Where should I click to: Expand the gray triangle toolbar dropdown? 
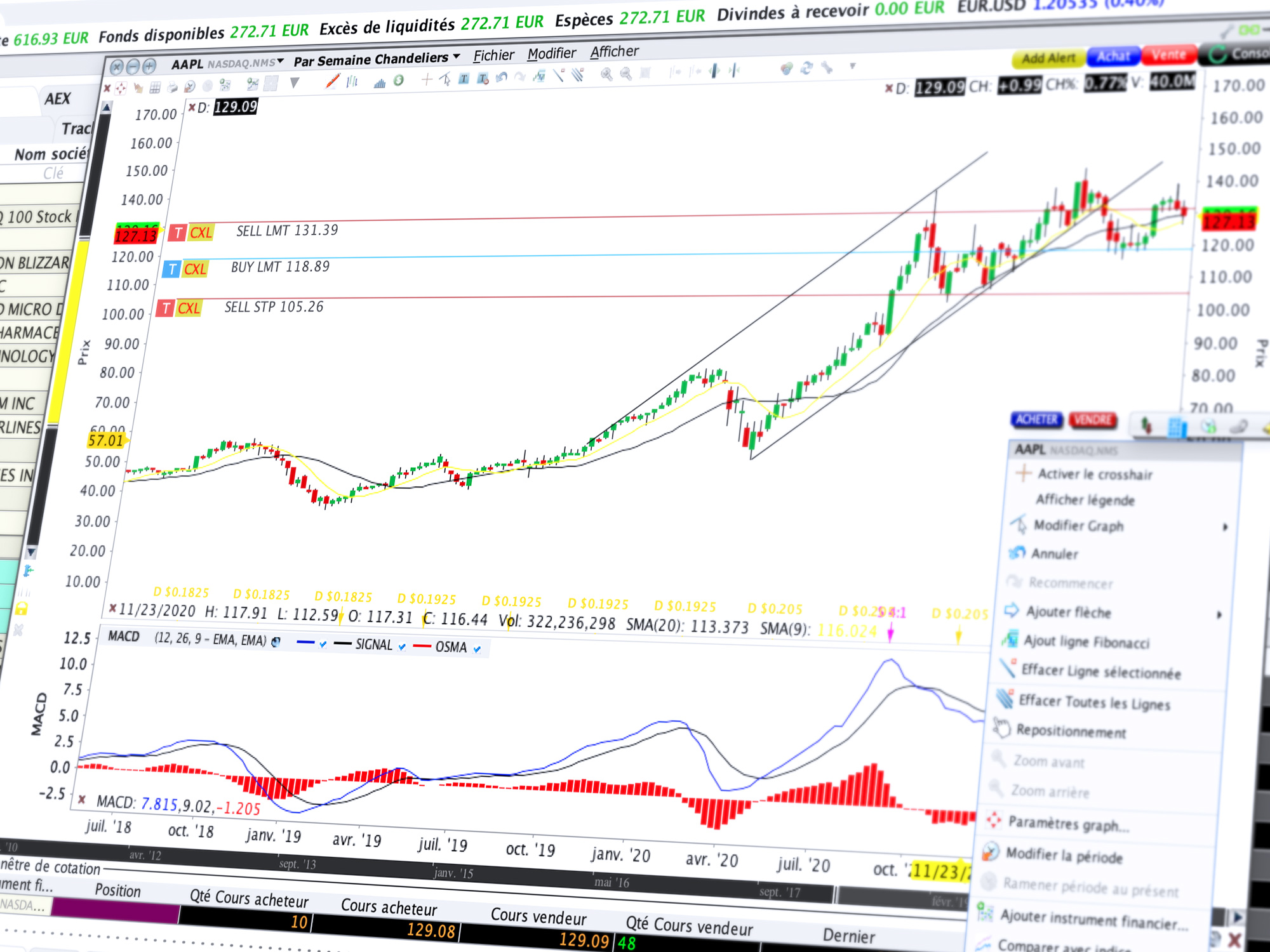tap(294, 83)
